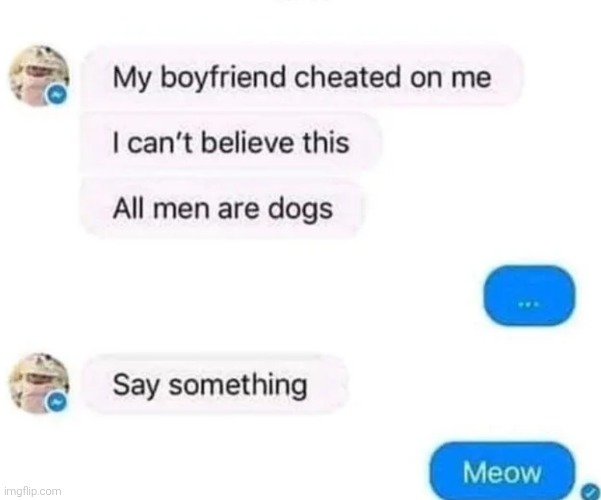Select the 'Say something' message bubble
The height and width of the screenshot is (500, 601).
pyautogui.click(x=217, y=384)
